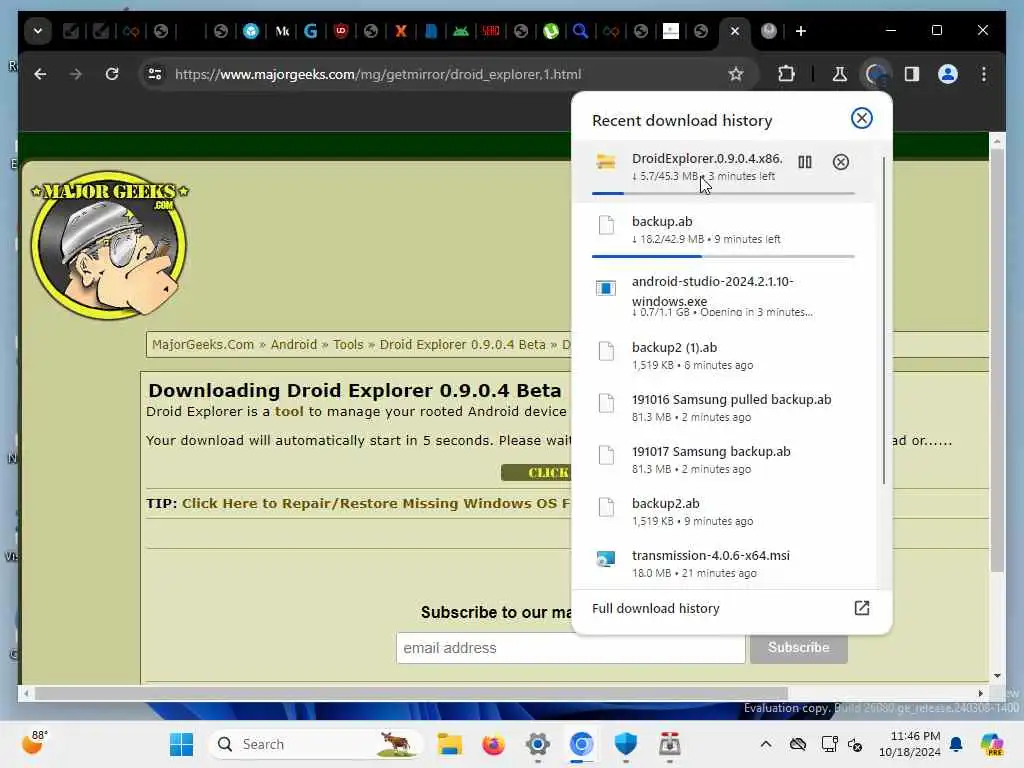Open Settings gear in taskbar

point(537,744)
